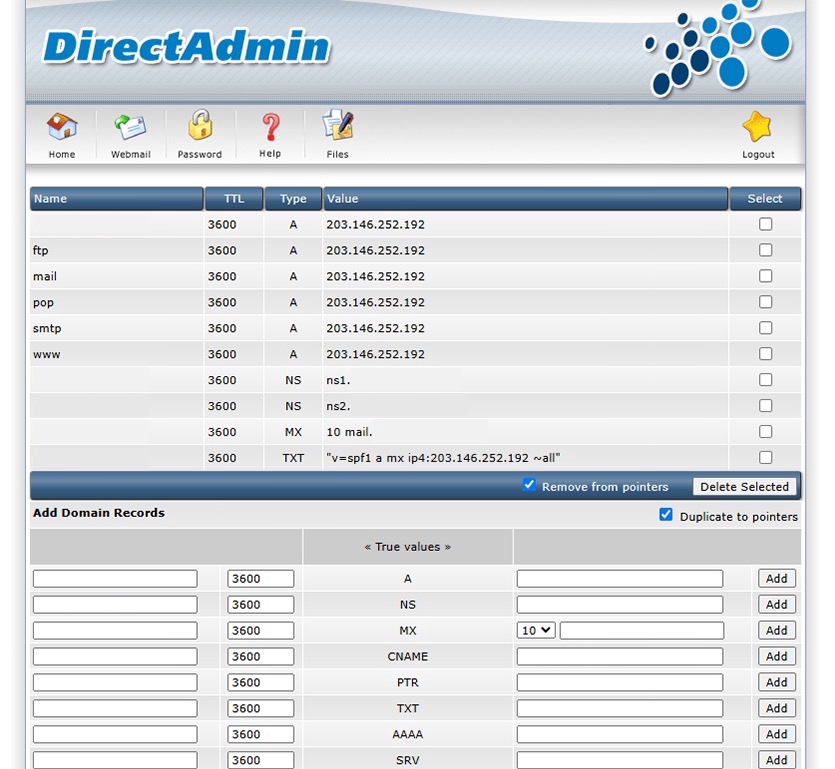Click the Delete Selected button

744,487
